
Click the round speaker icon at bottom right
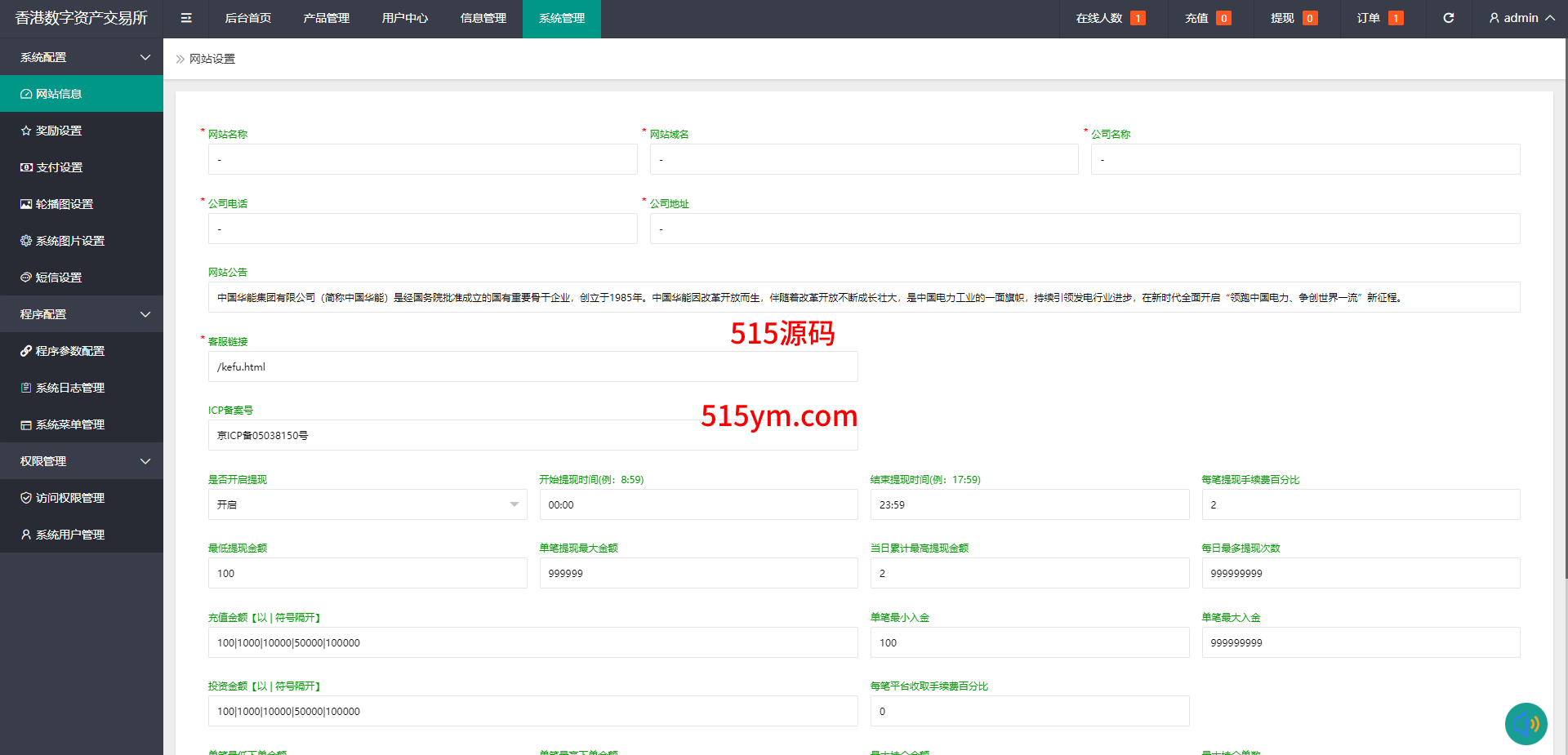point(1526,723)
